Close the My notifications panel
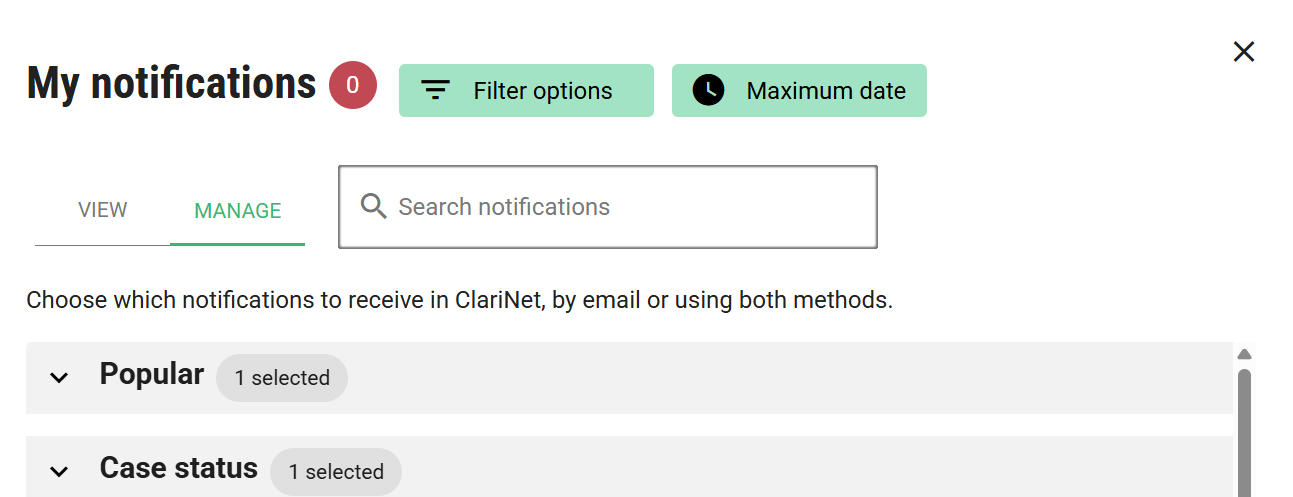Image resolution: width=1293 pixels, height=497 pixels. 1243,52
